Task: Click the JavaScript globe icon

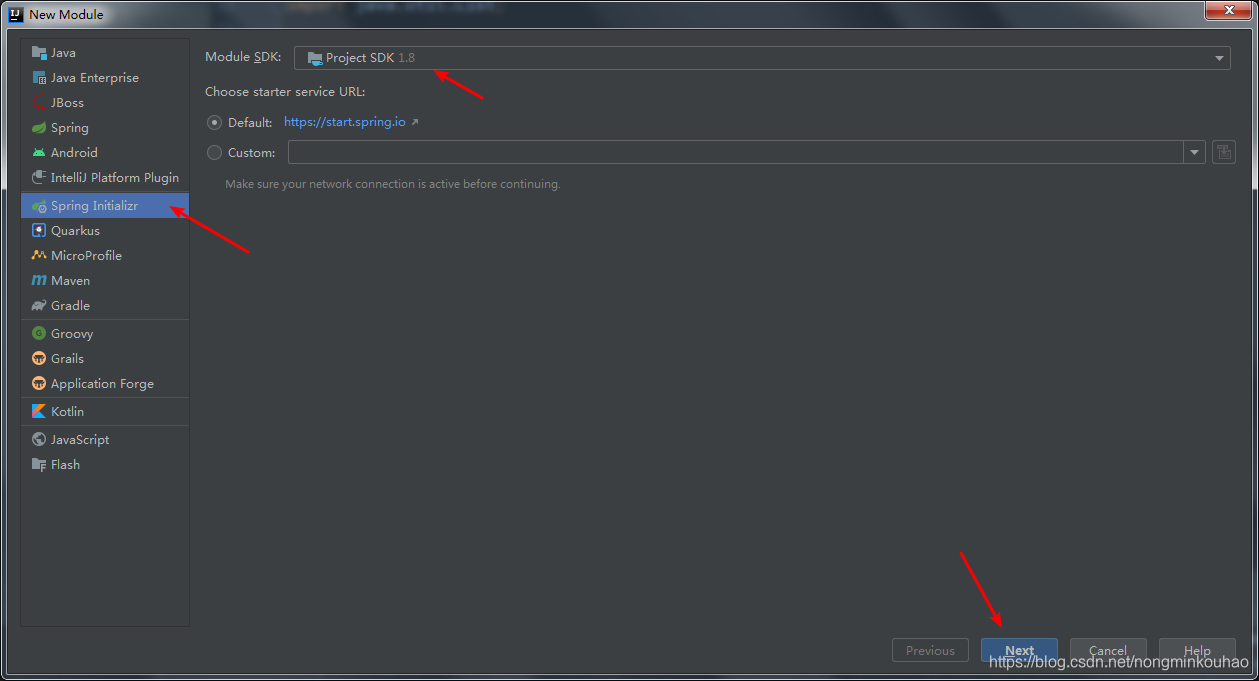Action: pyautogui.click(x=39, y=440)
